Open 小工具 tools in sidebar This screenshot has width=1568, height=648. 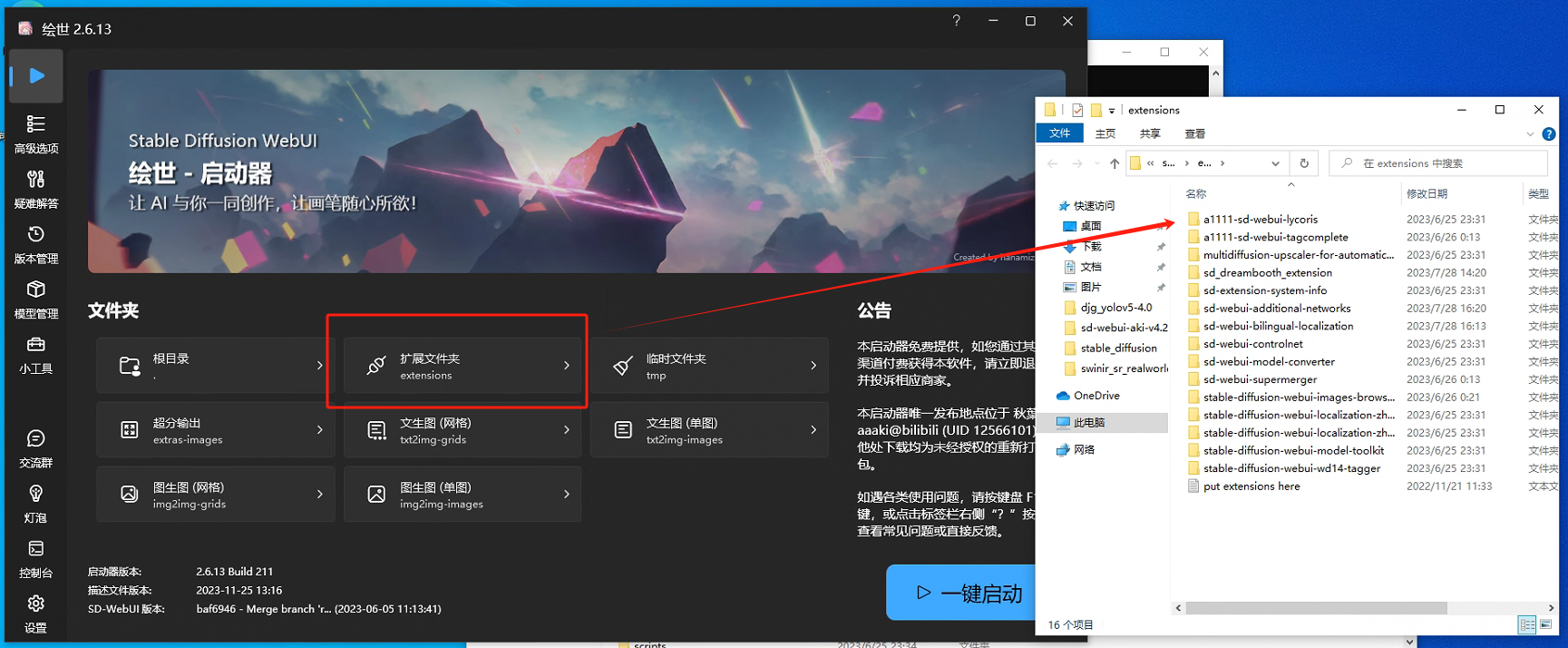point(36,355)
